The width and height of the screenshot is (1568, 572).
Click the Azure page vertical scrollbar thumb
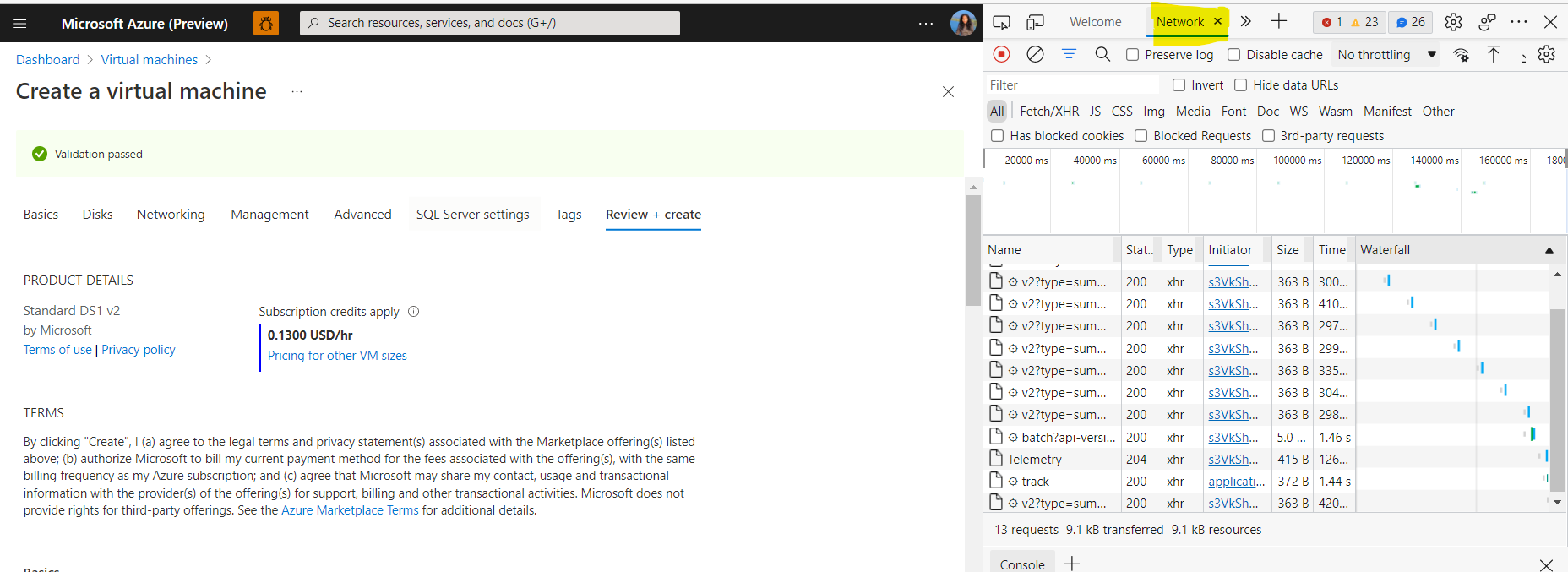coord(973,251)
